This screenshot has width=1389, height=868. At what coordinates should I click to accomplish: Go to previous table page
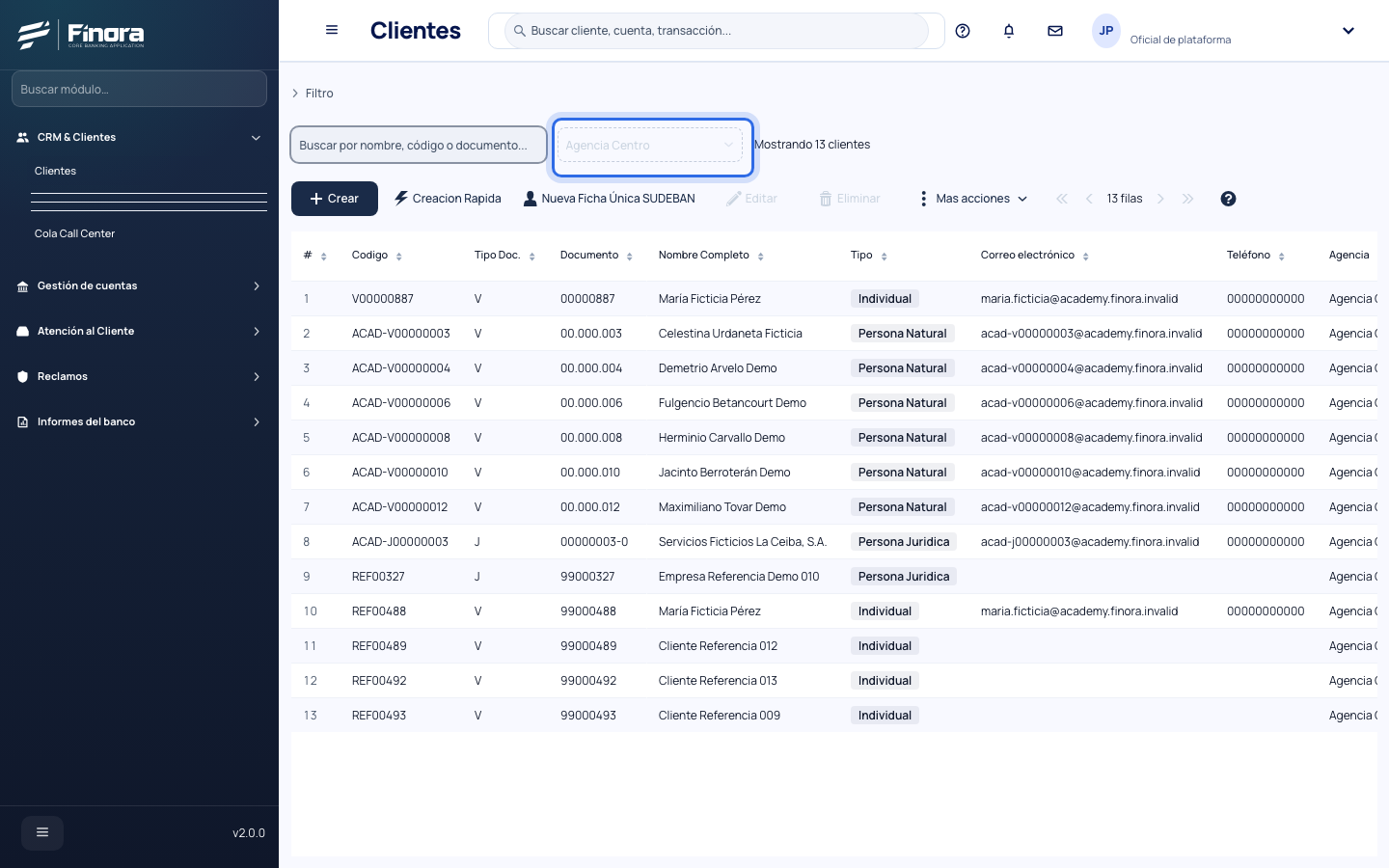tap(1089, 199)
